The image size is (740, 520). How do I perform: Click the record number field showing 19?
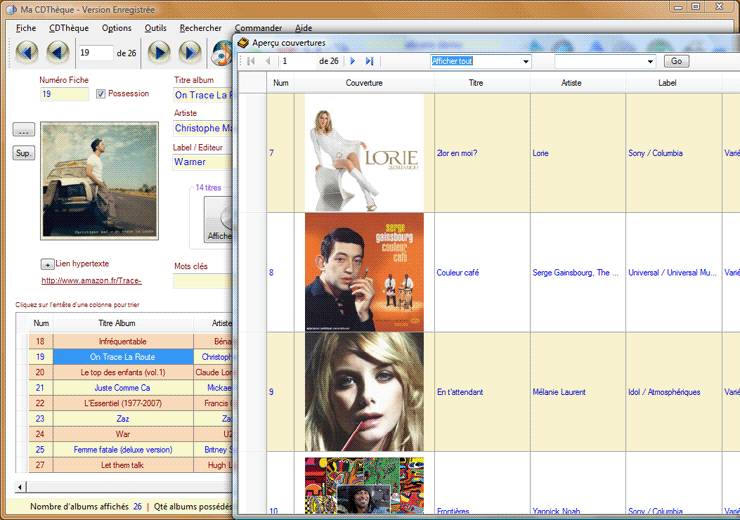pos(96,52)
